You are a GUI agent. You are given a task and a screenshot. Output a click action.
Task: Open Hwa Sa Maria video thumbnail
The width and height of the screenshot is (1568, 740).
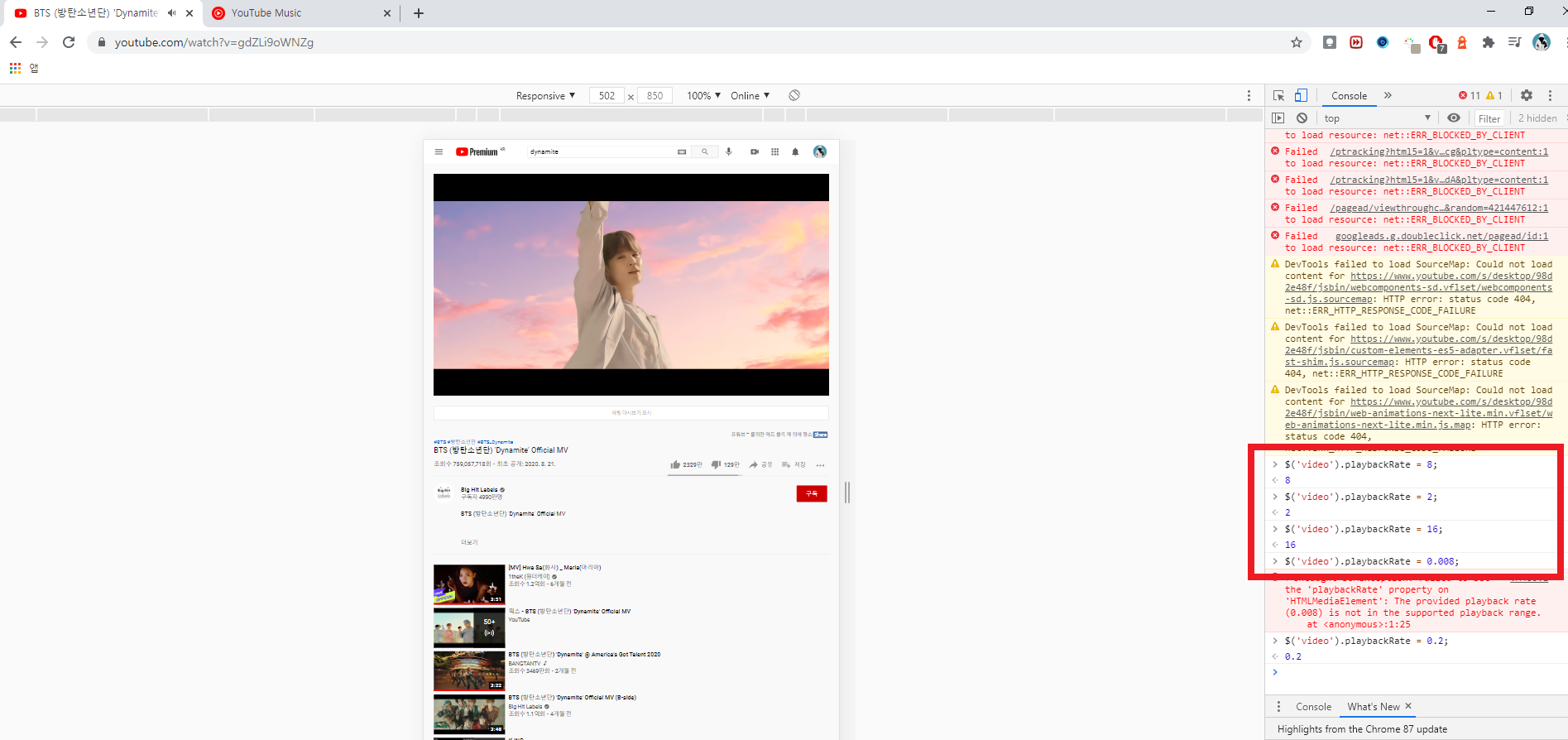(x=469, y=584)
